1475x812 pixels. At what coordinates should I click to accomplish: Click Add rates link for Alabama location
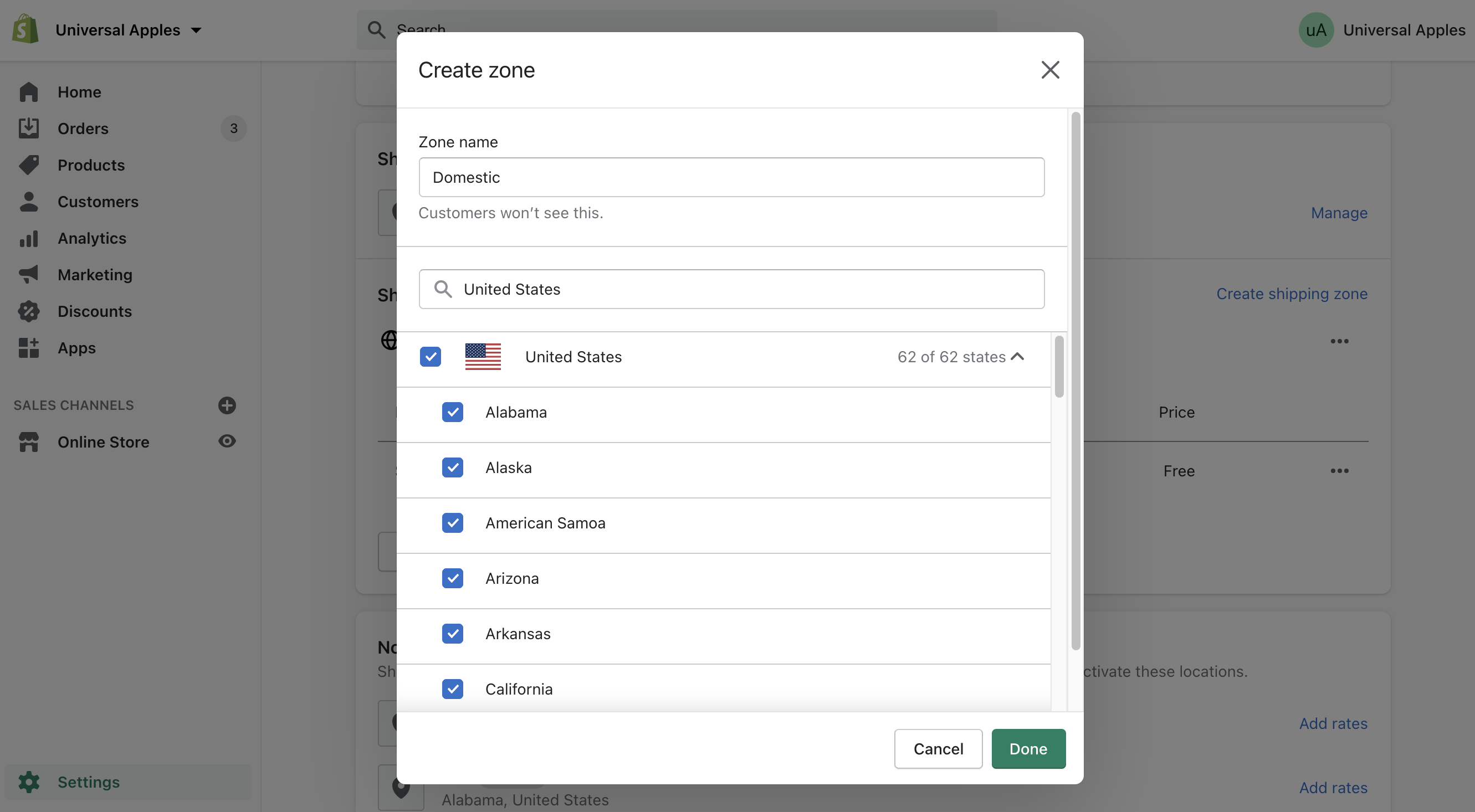(1333, 788)
